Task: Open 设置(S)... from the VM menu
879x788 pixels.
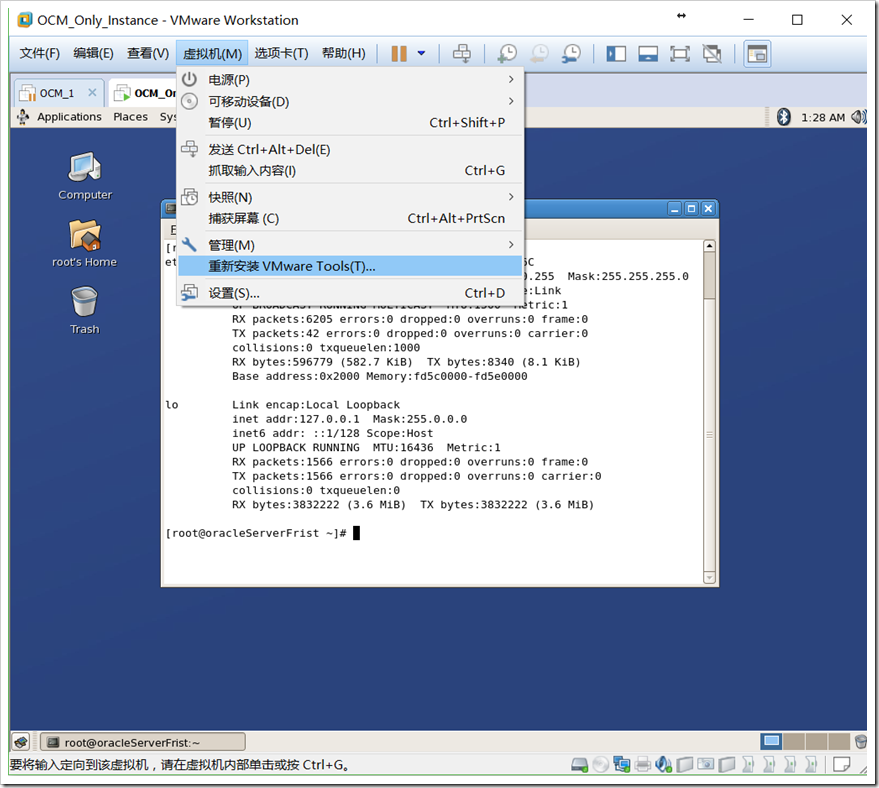Action: [350, 293]
